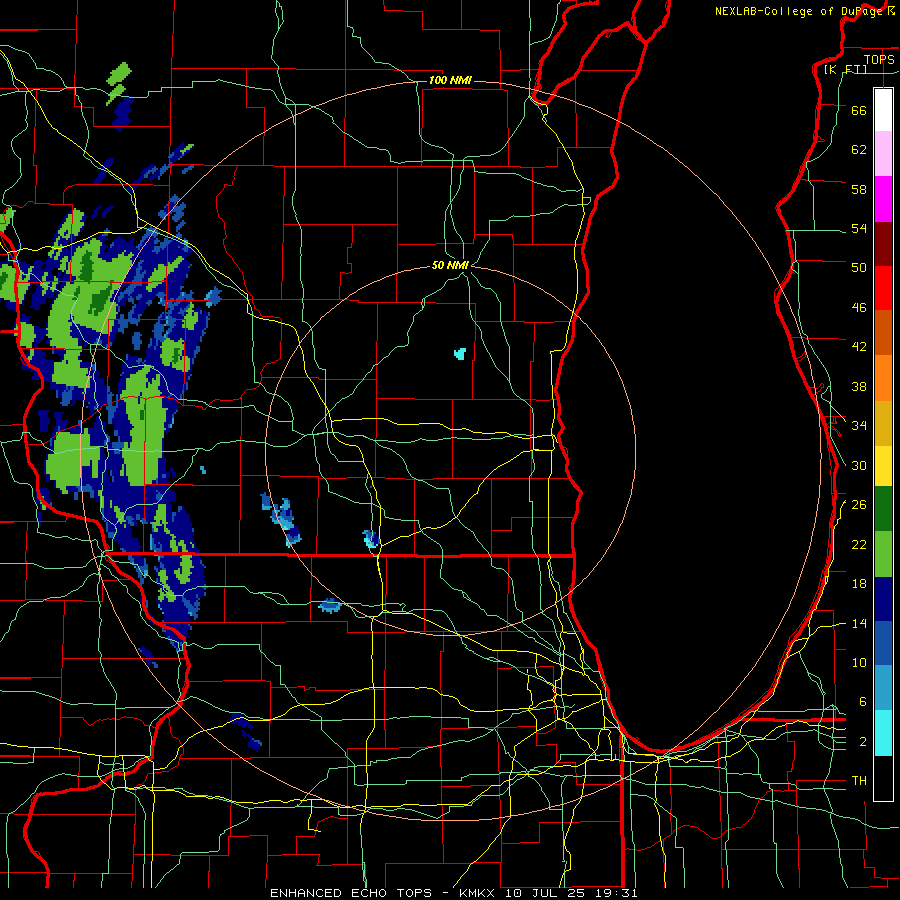Click the legend value "34"

pos(859,426)
